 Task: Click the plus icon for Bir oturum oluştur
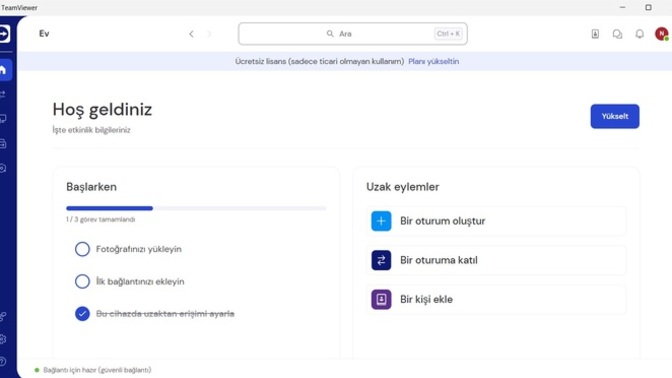[x=381, y=221]
